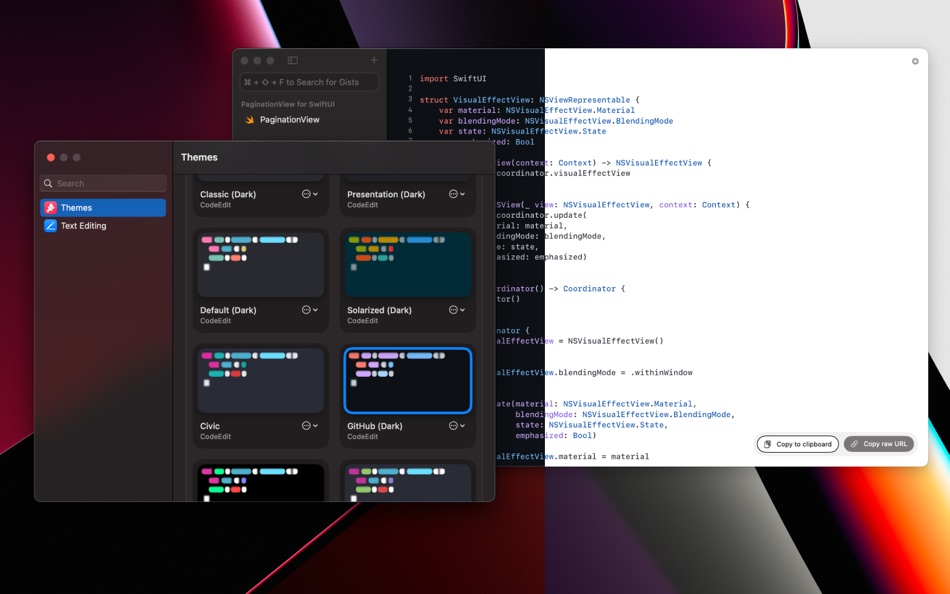Open the ellipsis options on Solarized (Dark) theme
950x594 pixels.
point(455,309)
